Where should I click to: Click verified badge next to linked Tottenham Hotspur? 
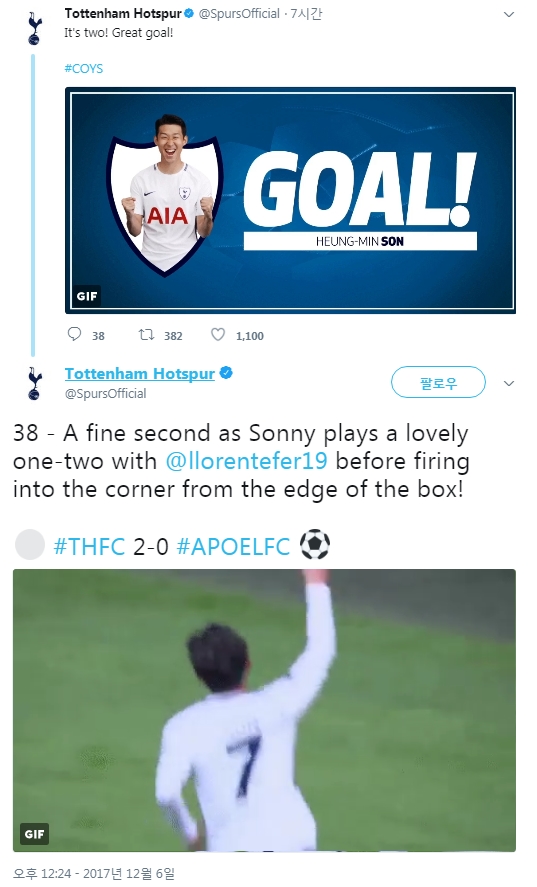(x=226, y=373)
